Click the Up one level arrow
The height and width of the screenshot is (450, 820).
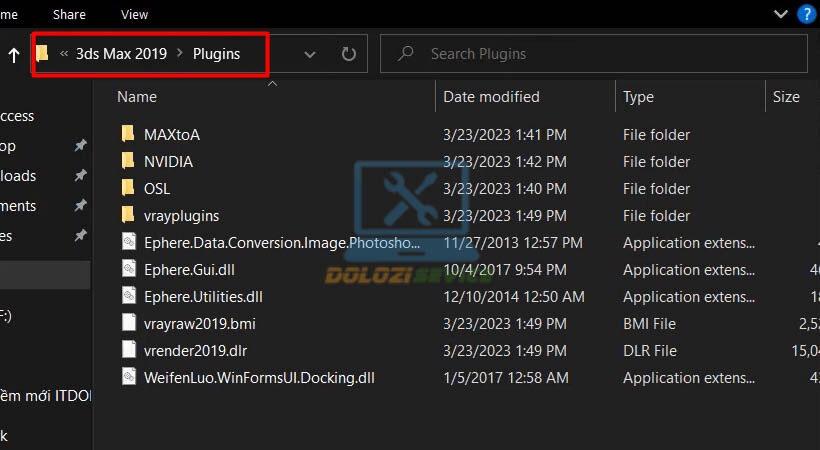tap(14, 54)
